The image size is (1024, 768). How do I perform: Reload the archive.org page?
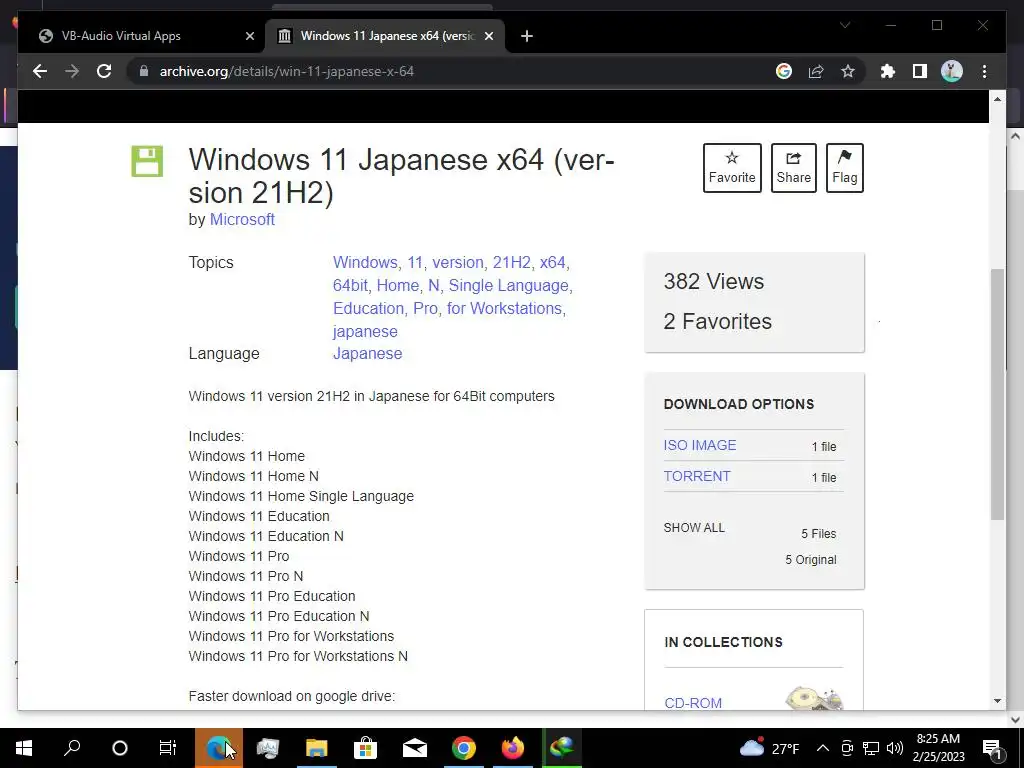click(104, 71)
